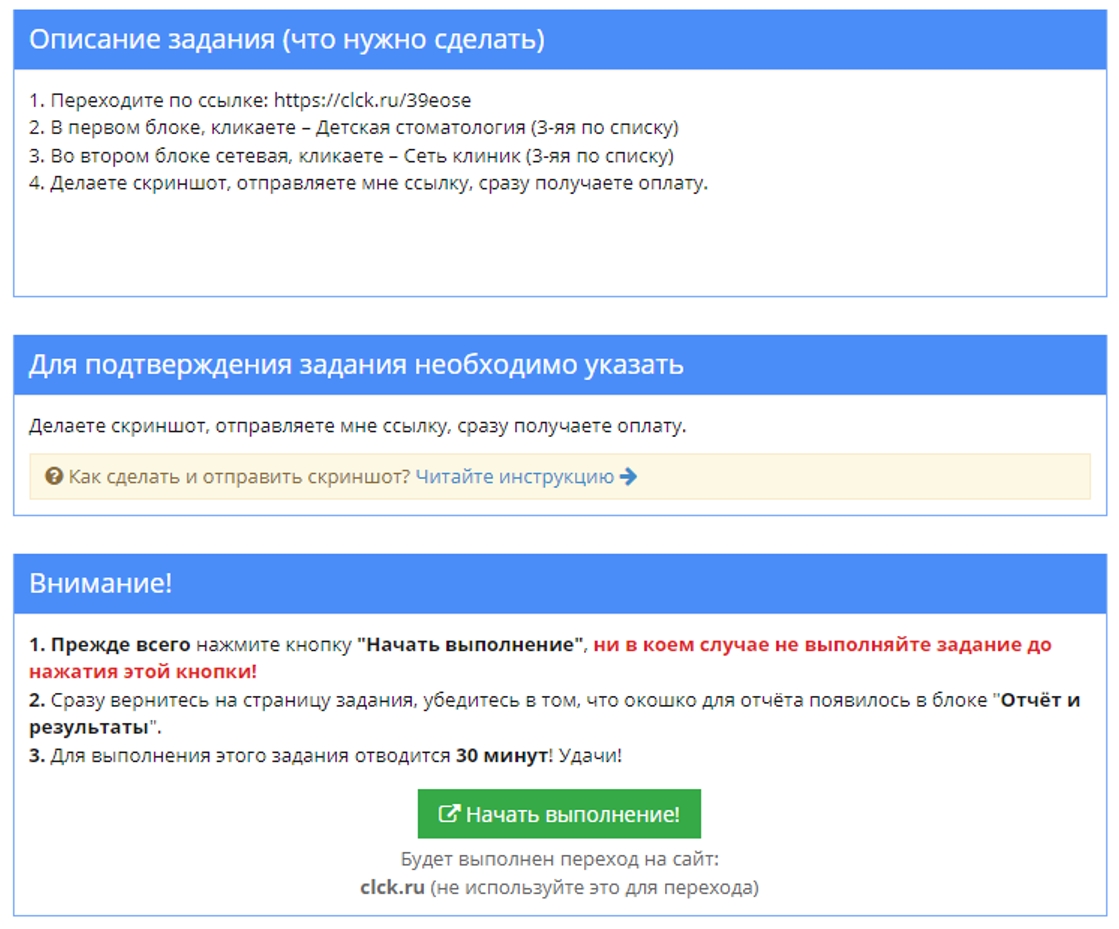Click the external-link icon on the start button
This screenshot has width=1119, height=929.
point(449,813)
